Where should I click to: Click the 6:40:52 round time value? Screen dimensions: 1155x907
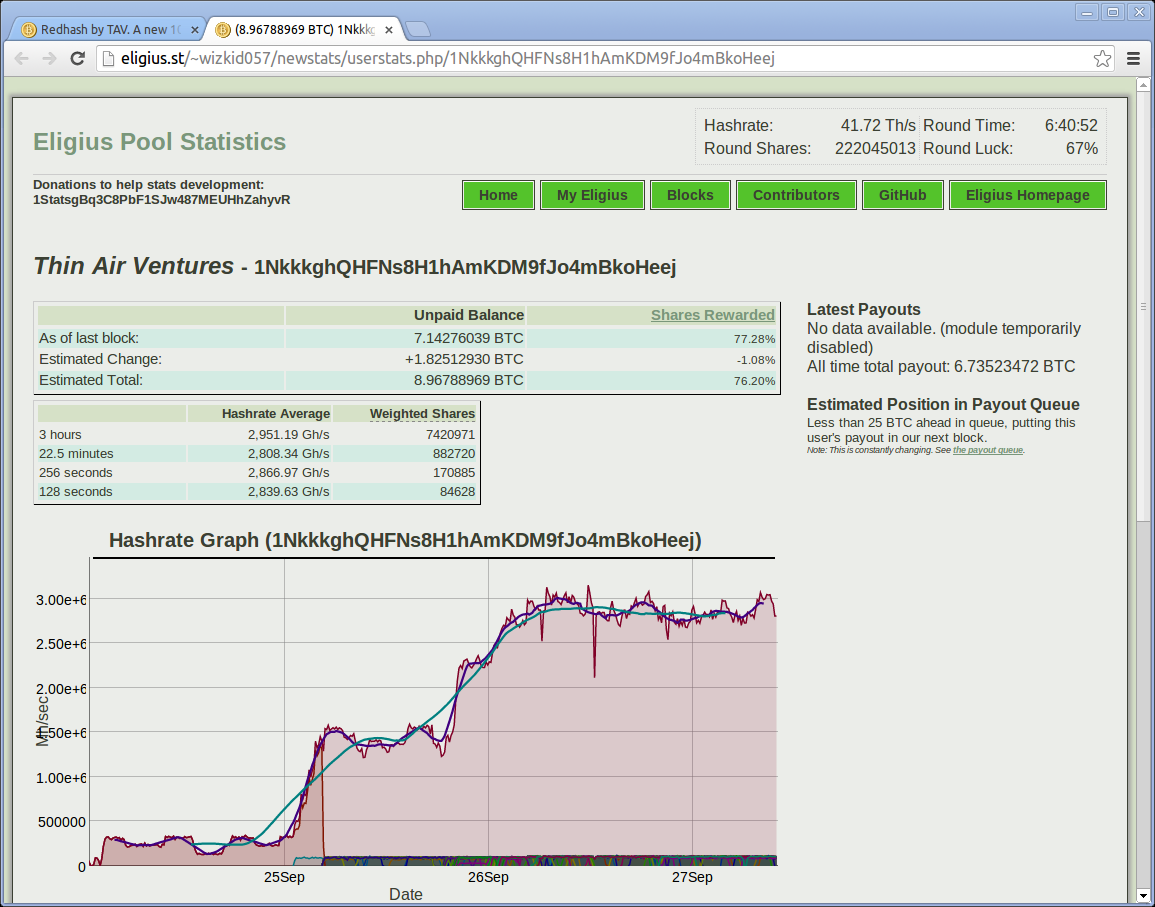click(x=1071, y=125)
